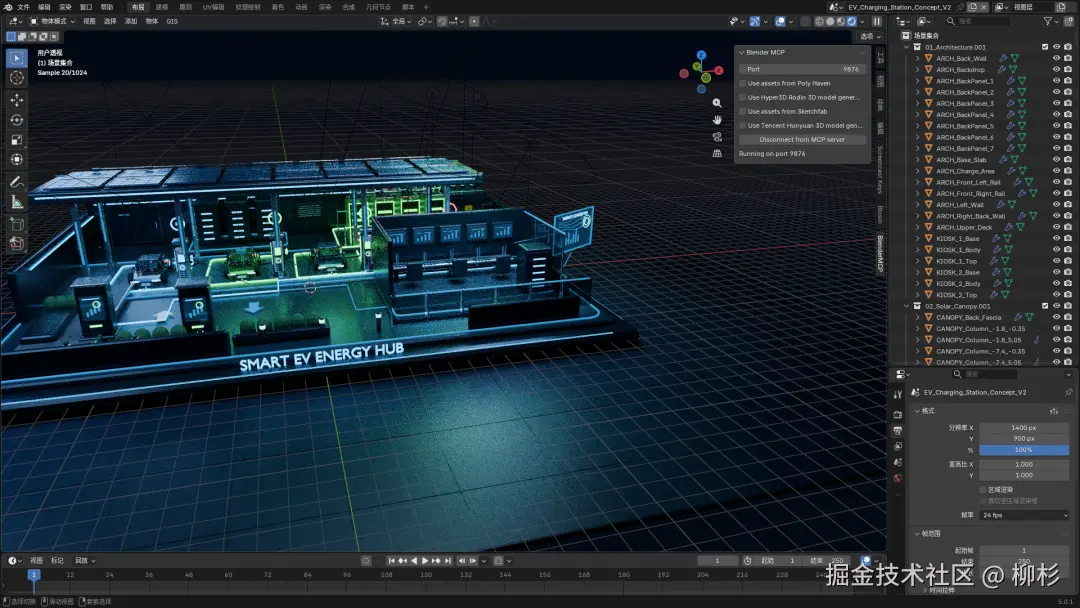This screenshot has height=608, width=1080.
Task: Pause the viewport render preview
Action: coord(877,21)
